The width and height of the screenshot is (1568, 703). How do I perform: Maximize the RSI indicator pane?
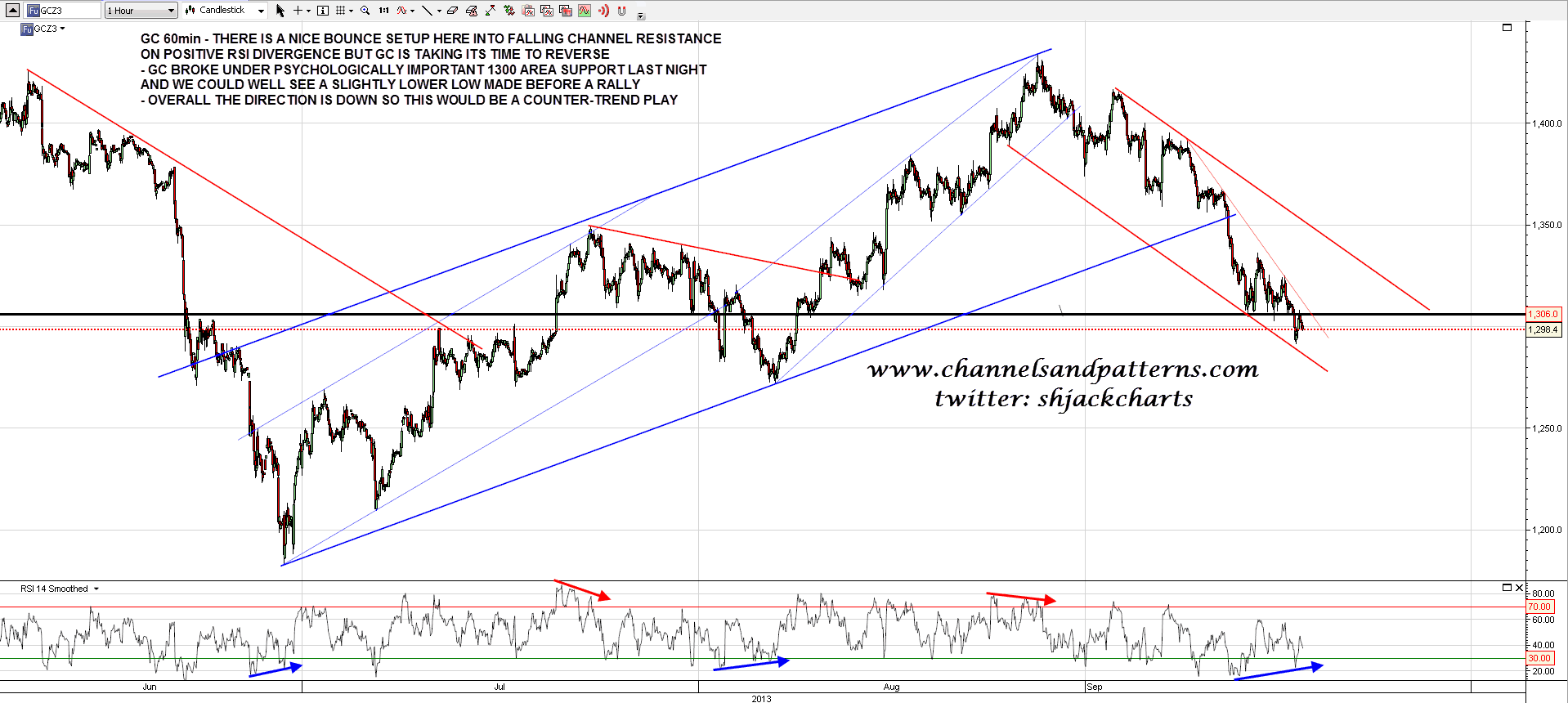1507,588
